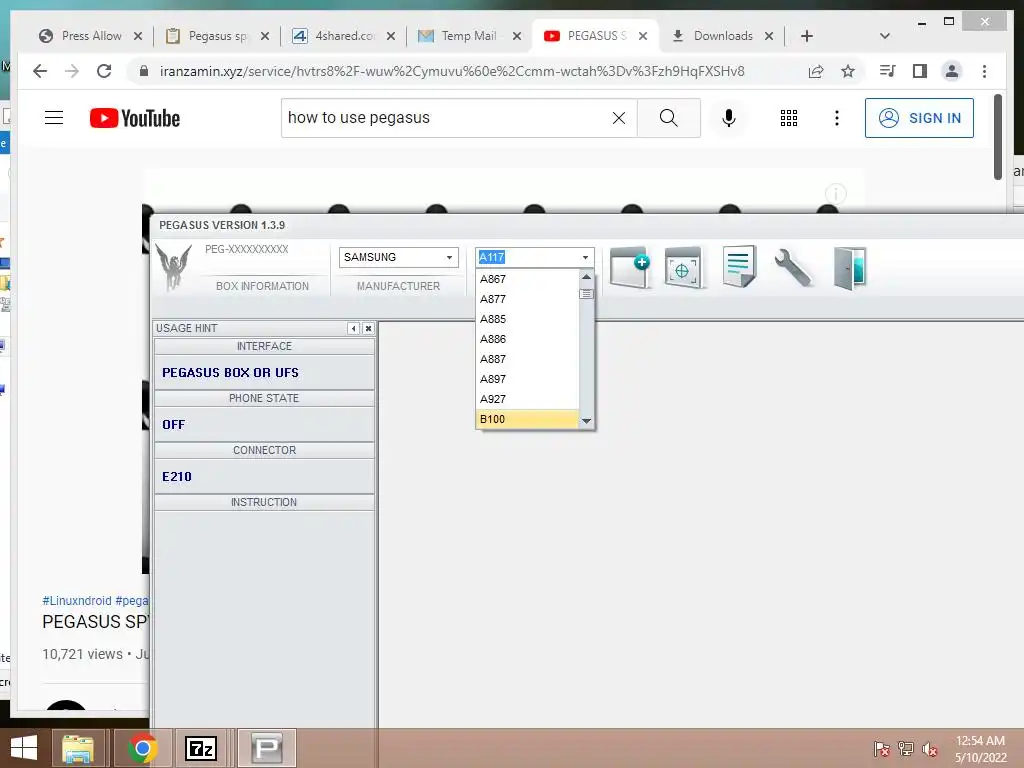Open the Chrome three-dot menu
The width and height of the screenshot is (1024, 768).
[x=984, y=71]
